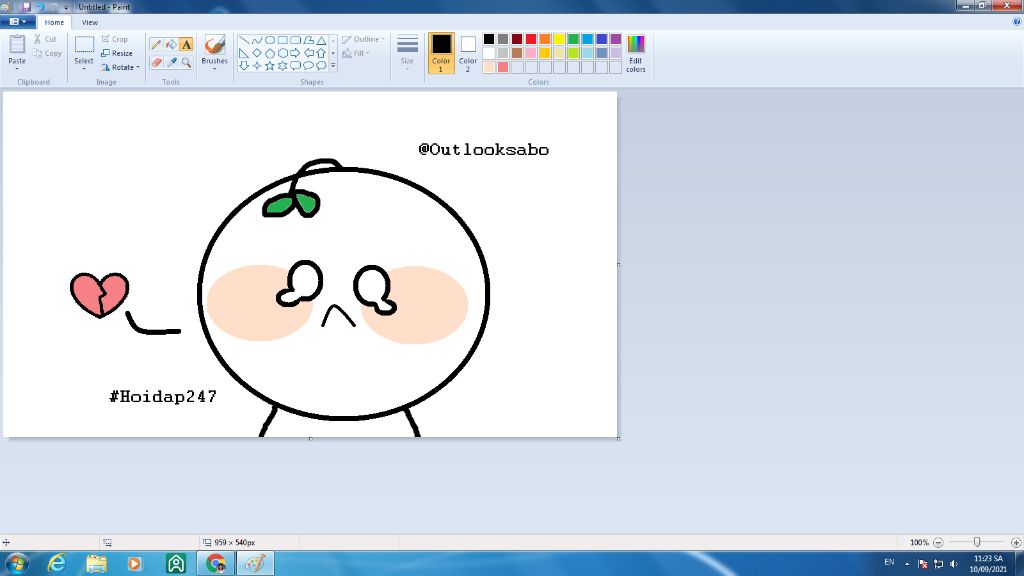Adjust the zoom slider handle
The height and width of the screenshot is (576, 1024).
coord(977,543)
